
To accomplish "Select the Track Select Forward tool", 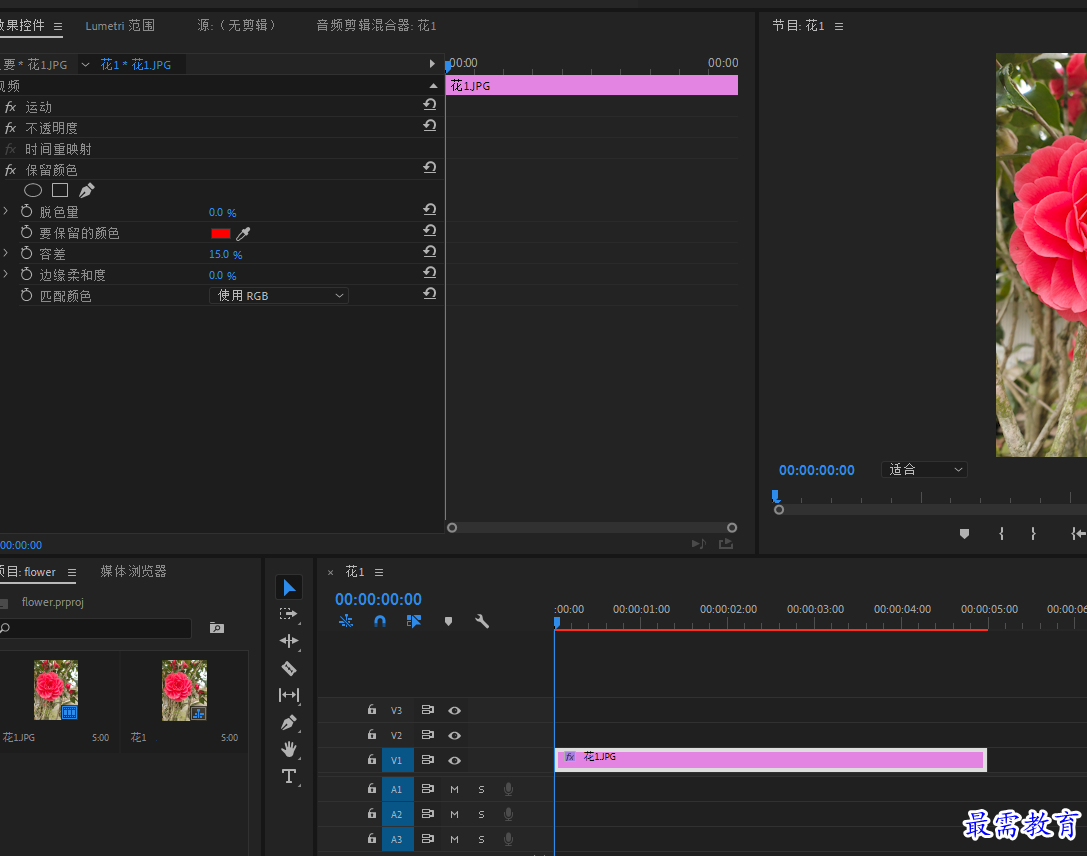I will tap(288, 614).
